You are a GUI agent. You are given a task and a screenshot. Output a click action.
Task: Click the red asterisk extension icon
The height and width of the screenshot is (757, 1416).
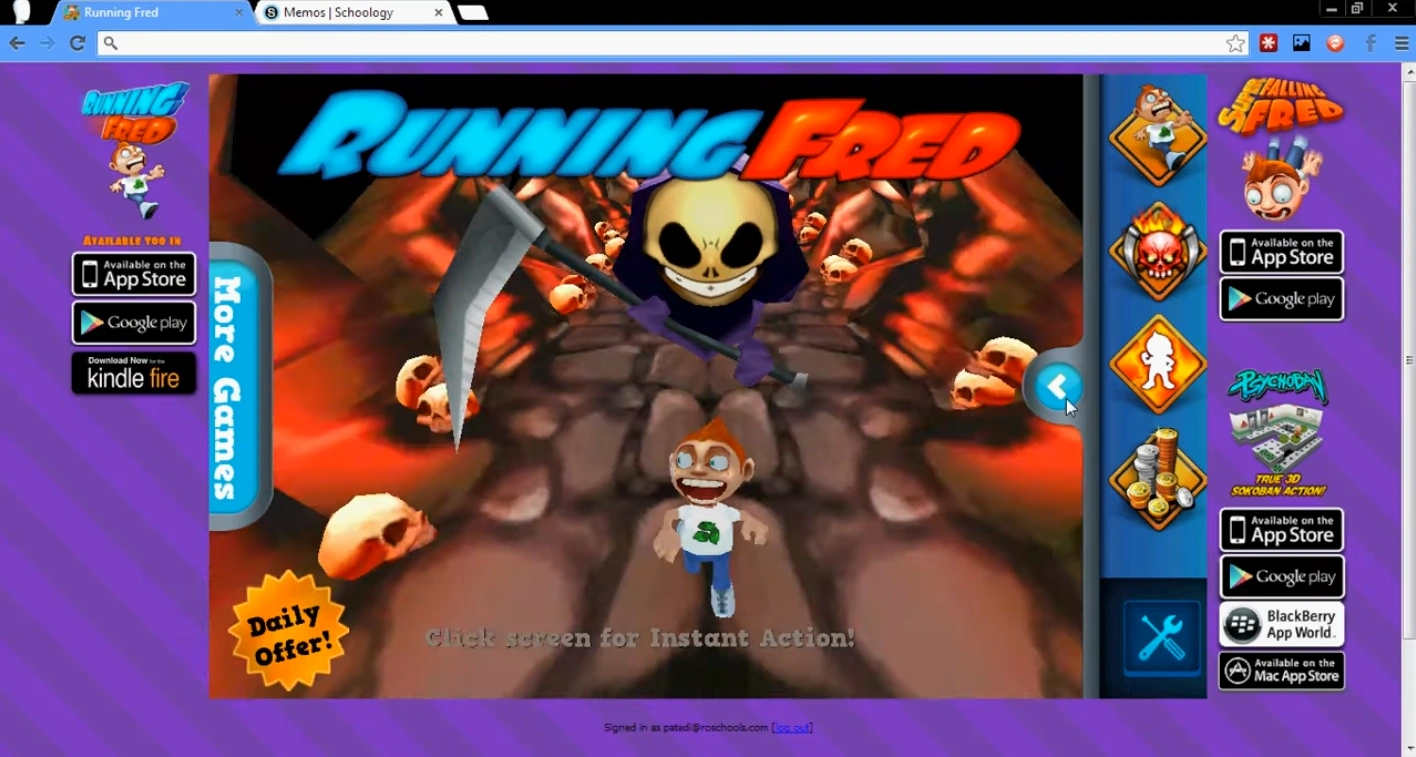pos(1268,43)
